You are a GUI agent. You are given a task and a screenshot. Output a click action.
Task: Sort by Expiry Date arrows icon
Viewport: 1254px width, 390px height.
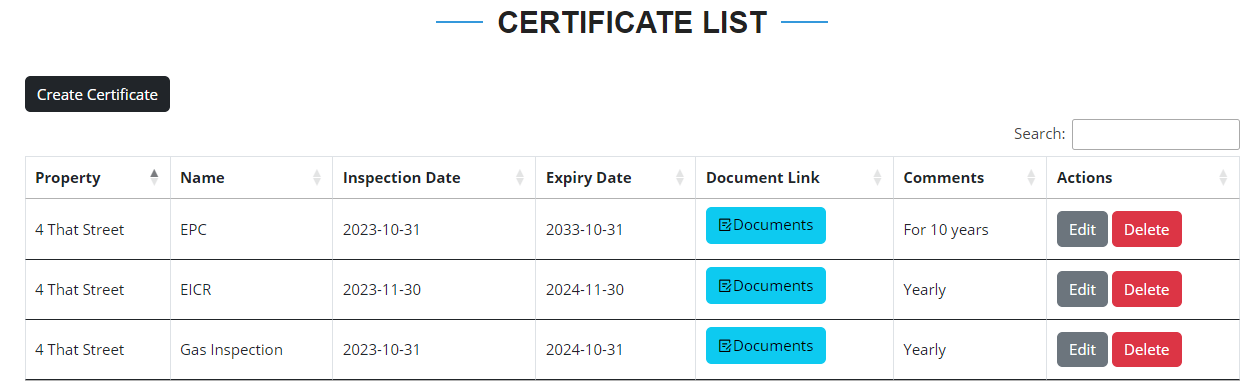tap(680, 178)
